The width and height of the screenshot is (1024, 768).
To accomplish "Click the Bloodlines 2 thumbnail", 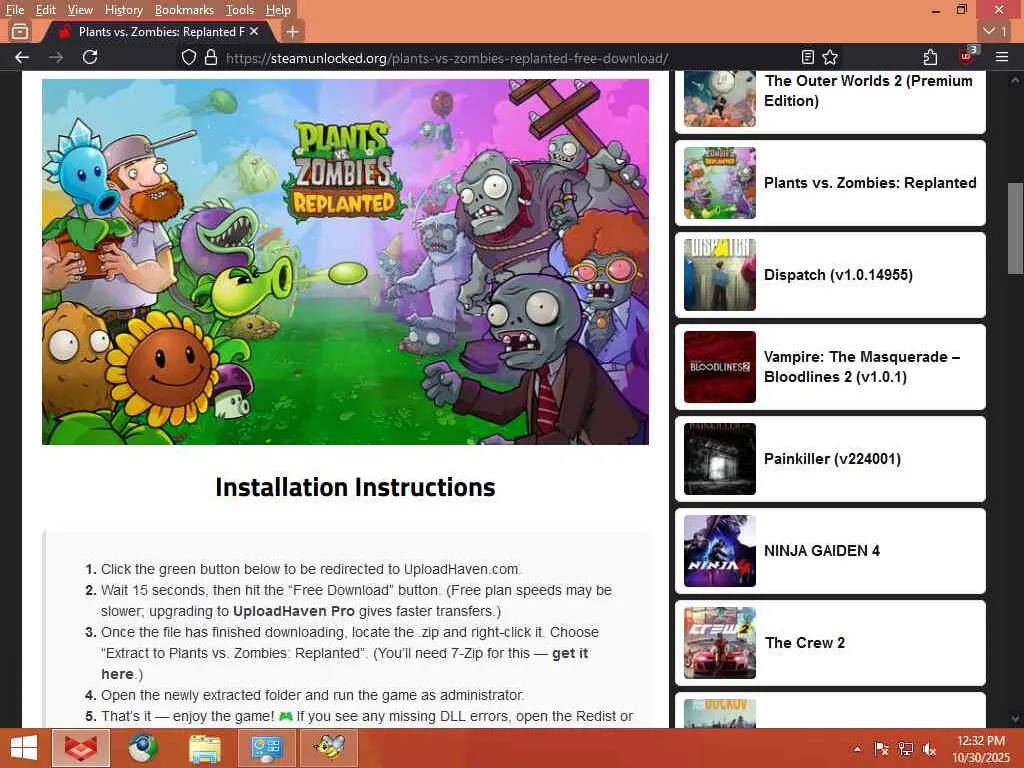I will pyautogui.click(x=720, y=367).
